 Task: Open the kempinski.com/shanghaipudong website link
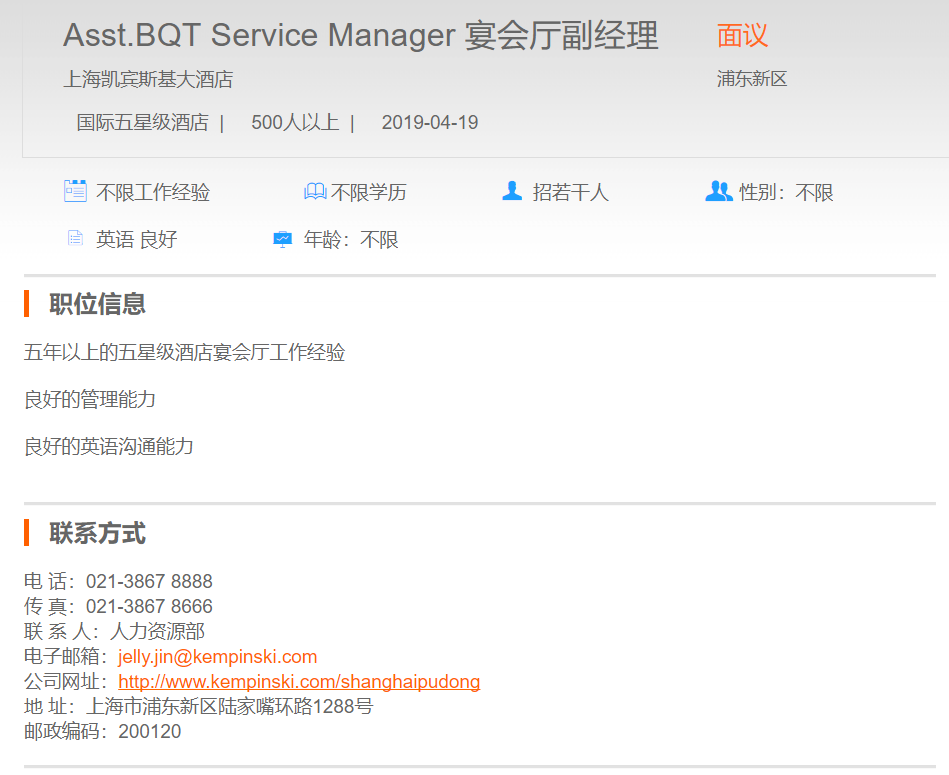[x=299, y=682]
